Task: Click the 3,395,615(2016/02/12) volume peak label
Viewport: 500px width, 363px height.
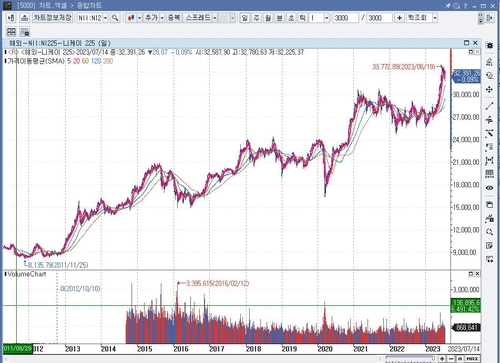Action: click(217, 283)
